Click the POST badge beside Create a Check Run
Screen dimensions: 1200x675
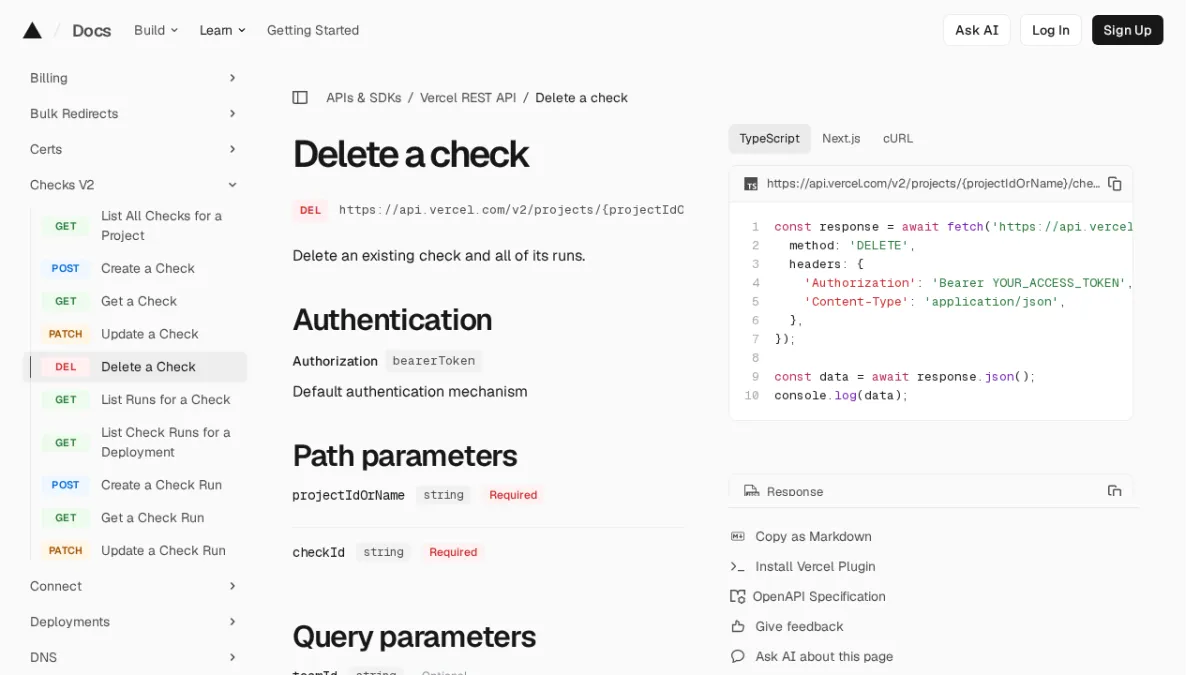pos(66,485)
